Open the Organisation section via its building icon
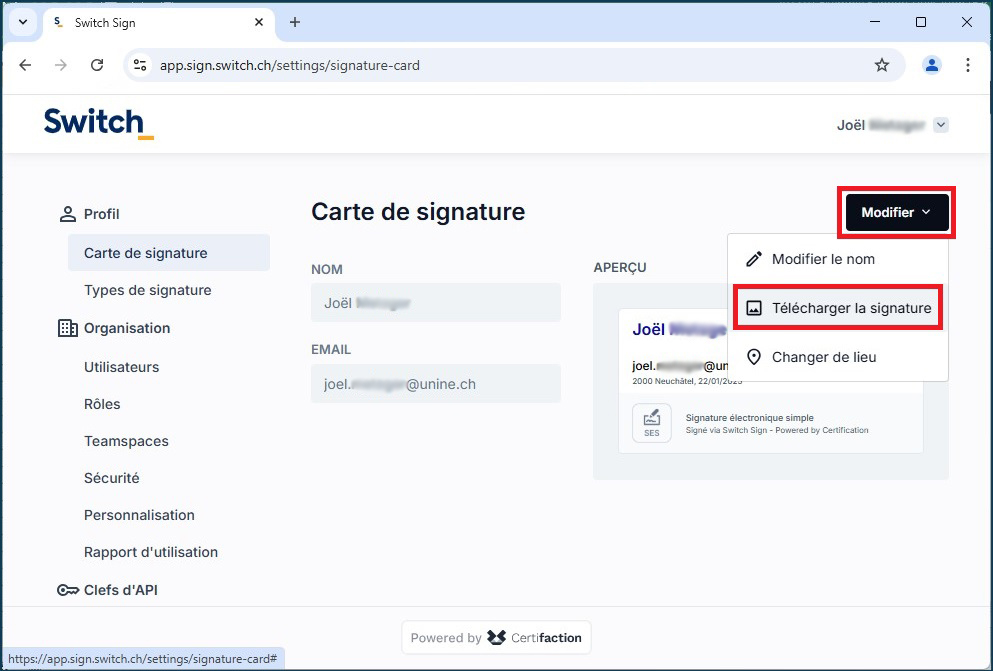 pyautogui.click(x=68, y=328)
